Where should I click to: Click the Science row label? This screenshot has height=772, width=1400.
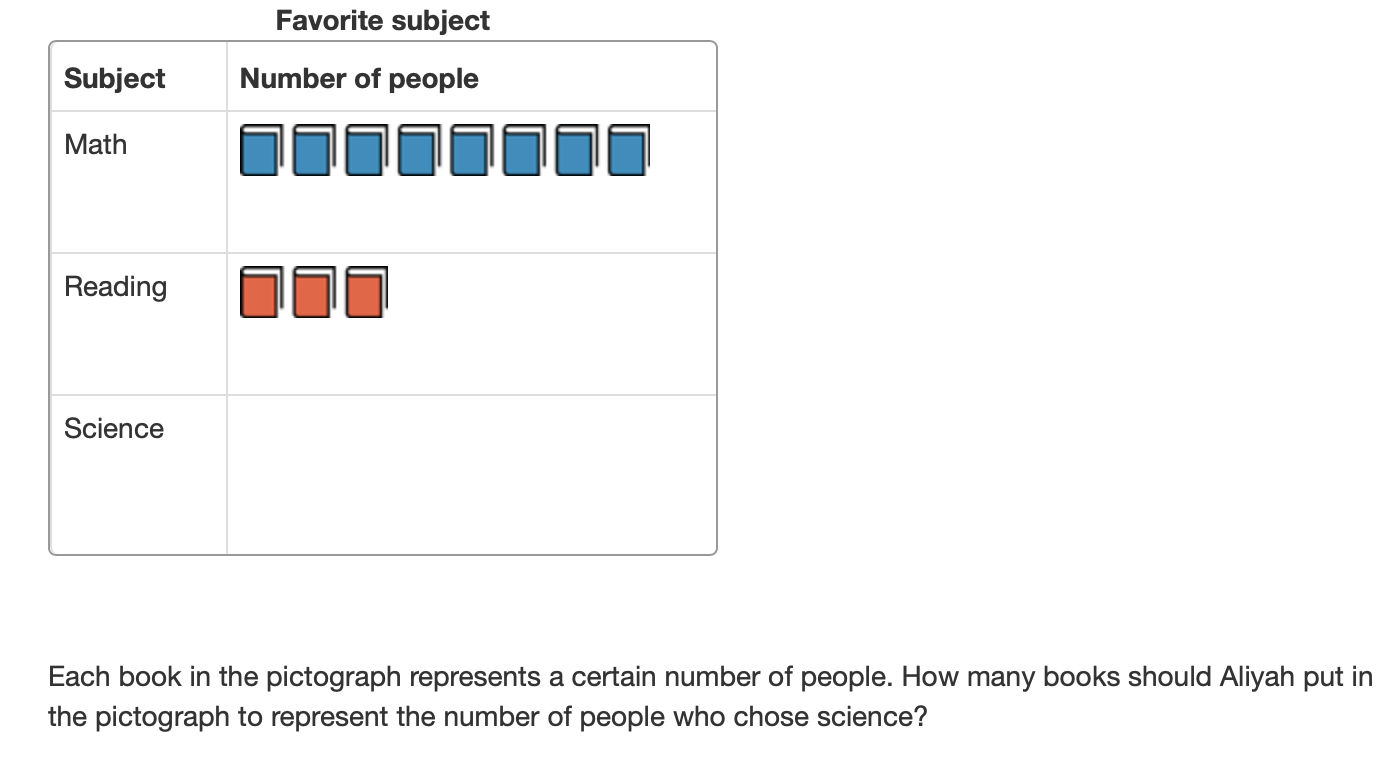point(114,429)
